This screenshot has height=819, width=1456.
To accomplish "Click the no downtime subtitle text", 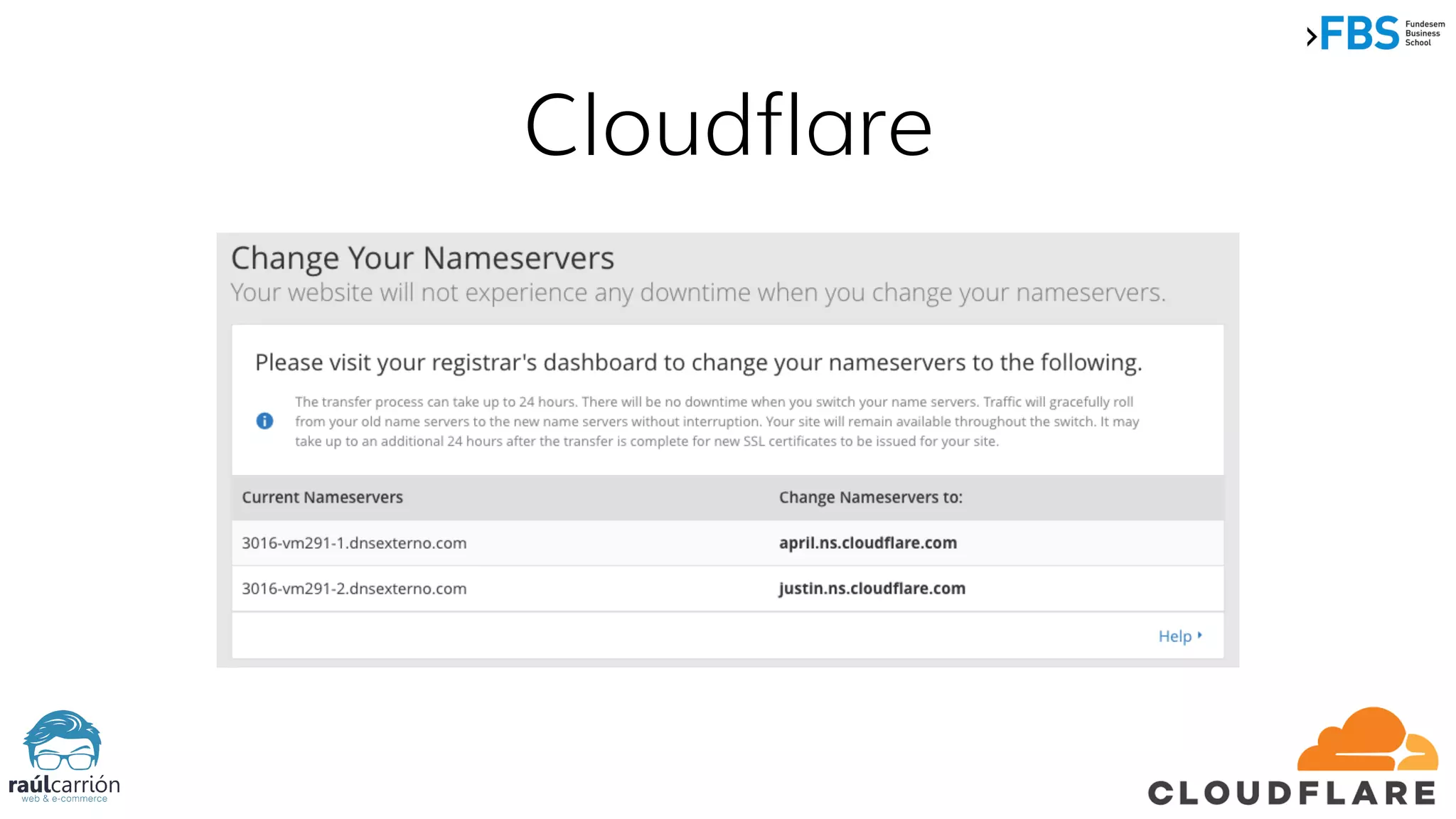I will [x=698, y=293].
